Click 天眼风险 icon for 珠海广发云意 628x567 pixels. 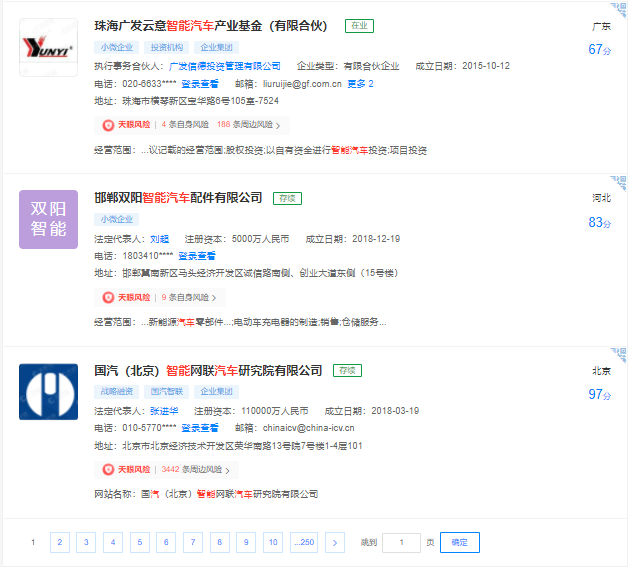(x=108, y=125)
